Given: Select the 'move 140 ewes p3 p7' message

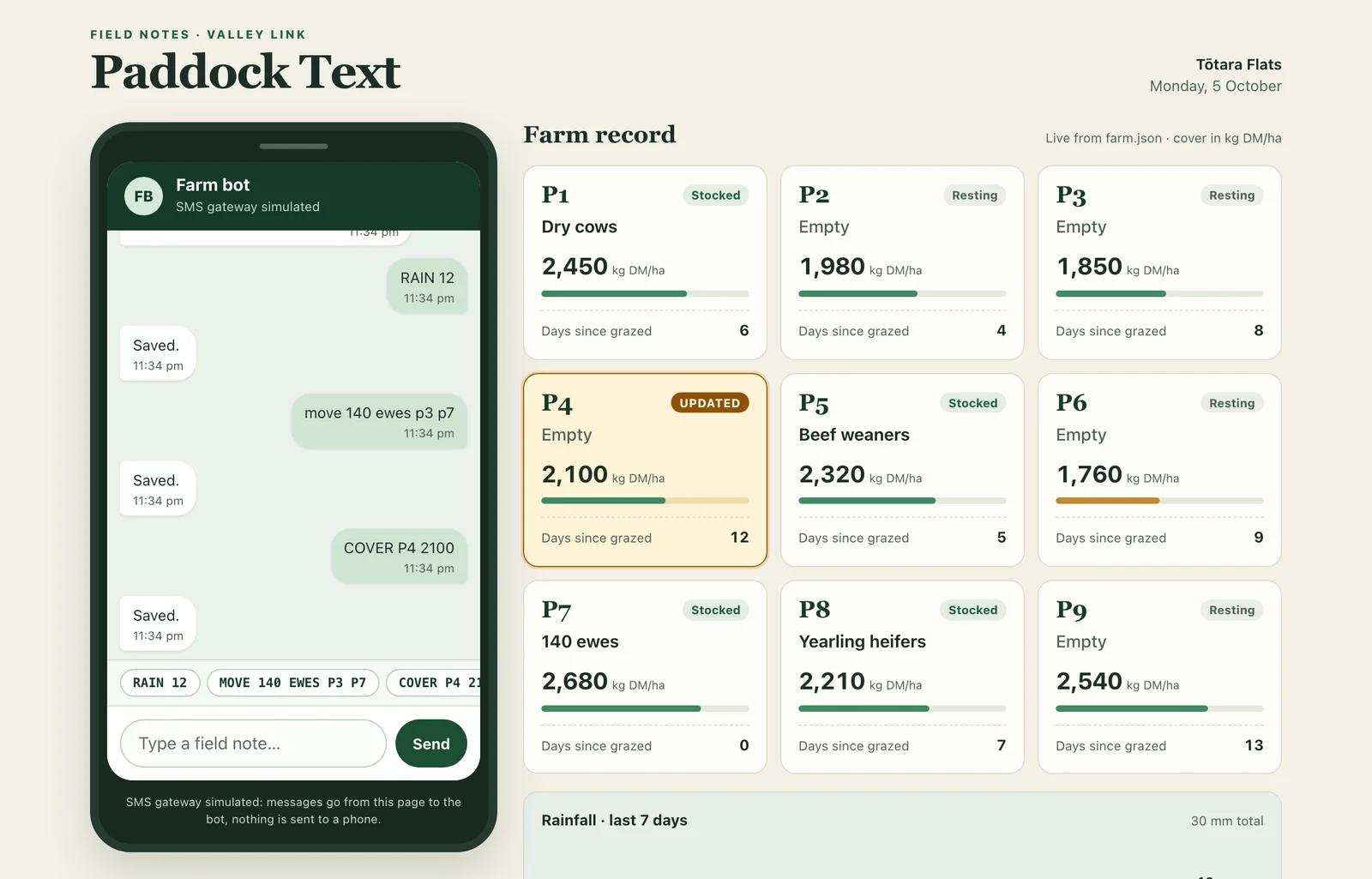Looking at the screenshot, I should [379, 421].
